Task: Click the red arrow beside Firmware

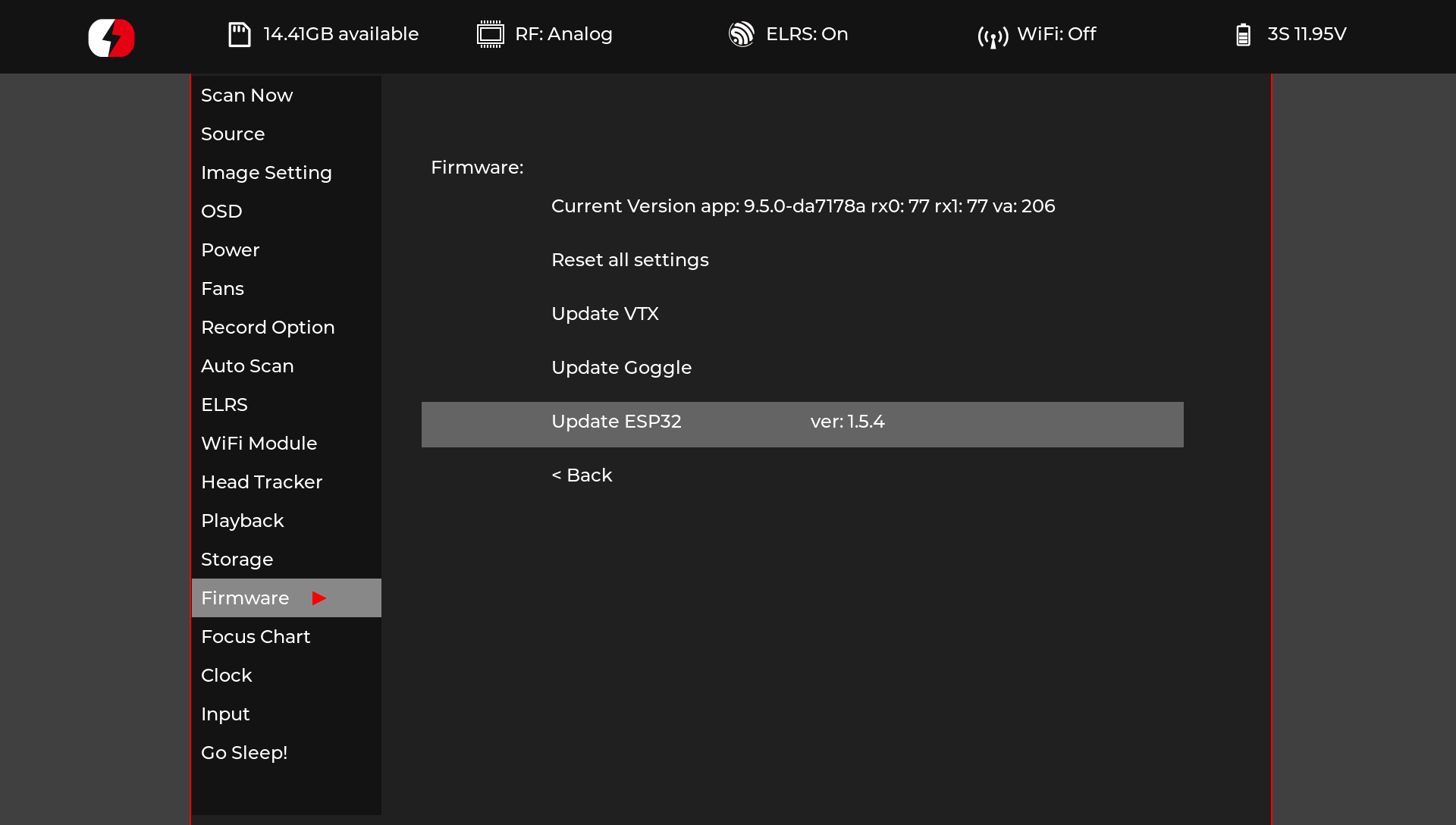Action: click(318, 598)
